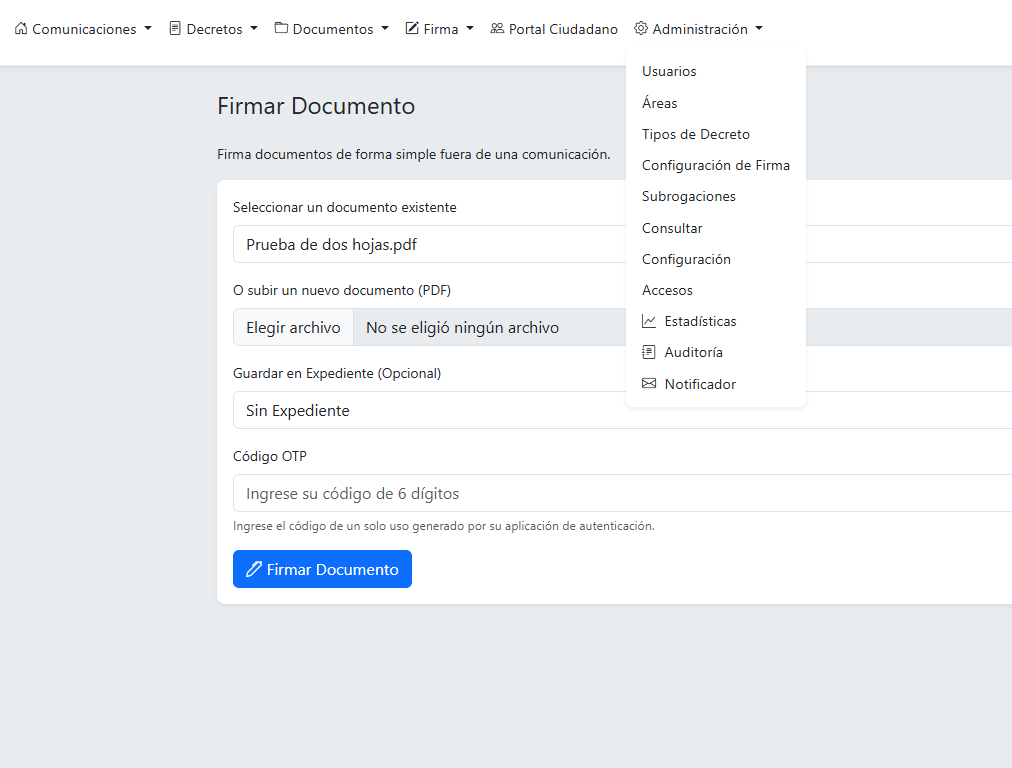
Task: Click the people icon for Portal Ciudadano
Action: [497, 29]
